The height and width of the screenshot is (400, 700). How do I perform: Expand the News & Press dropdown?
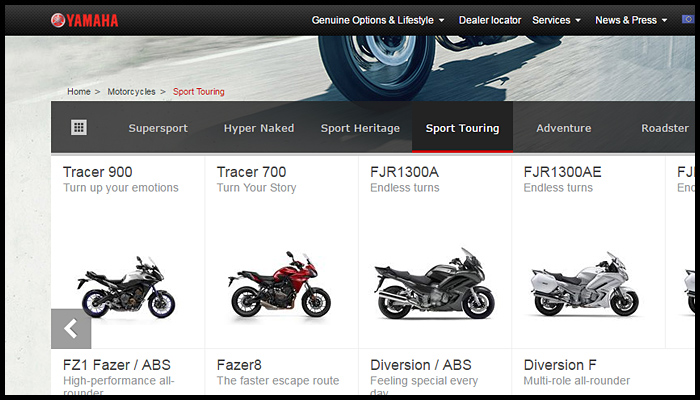click(x=631, y=20)
